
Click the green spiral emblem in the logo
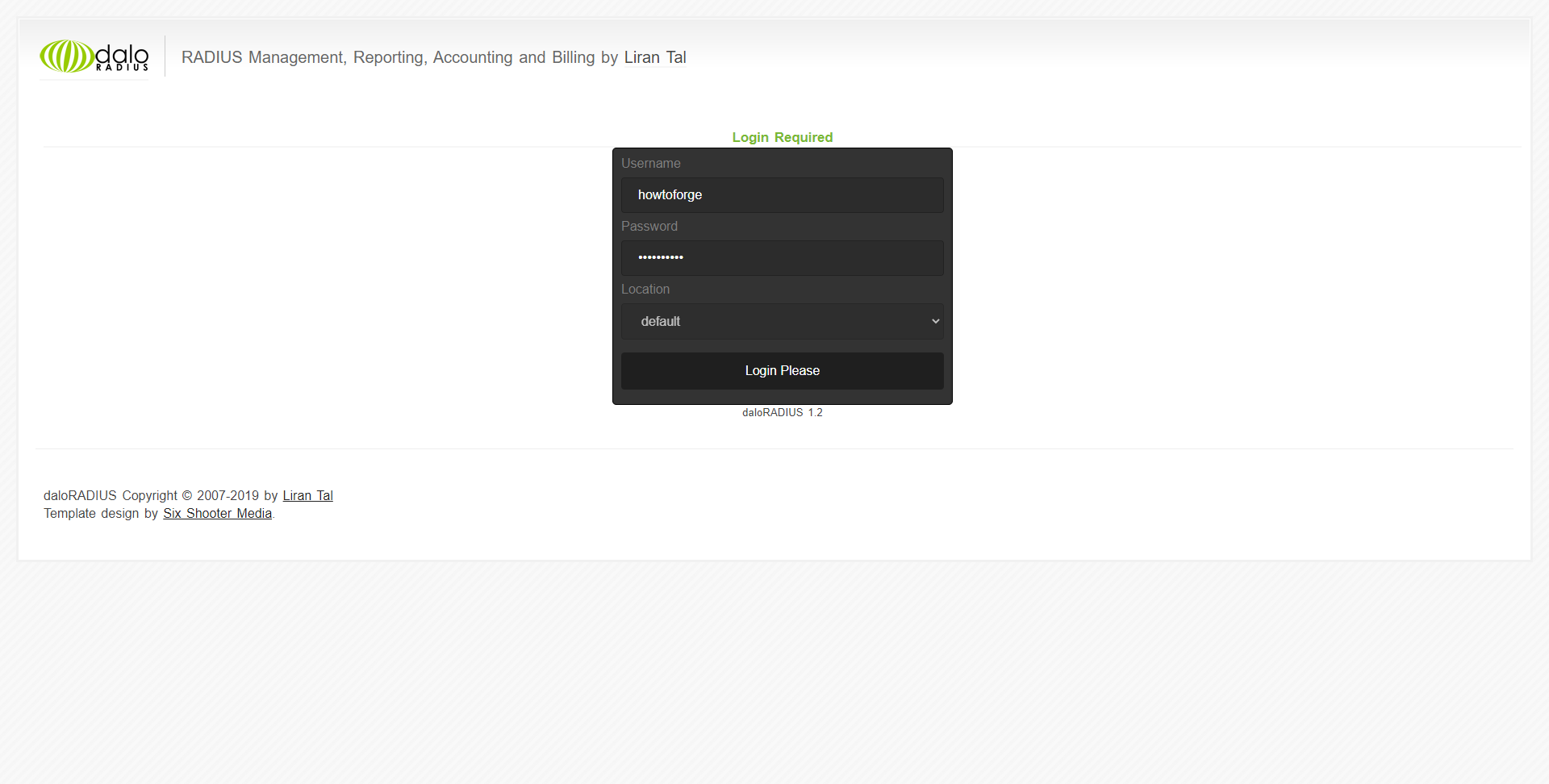click(x=66, y=56)
